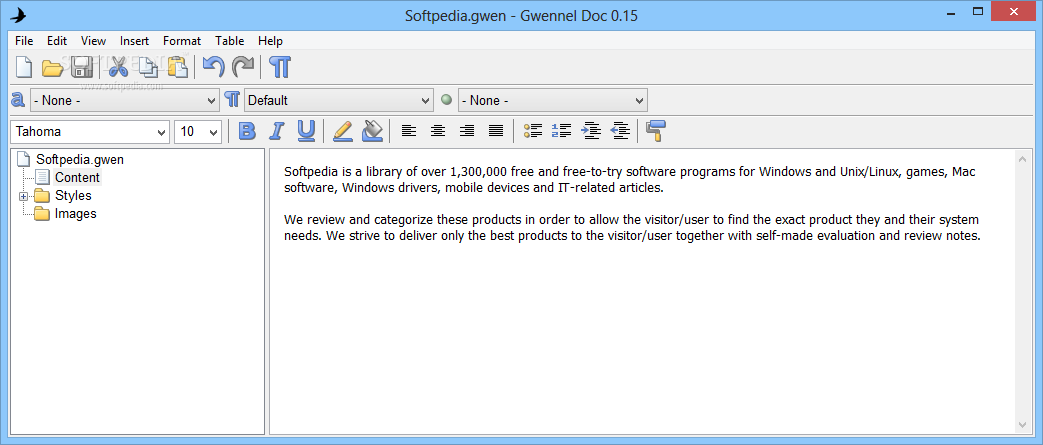
Task: Toggle italic formatting
Action: click(x=277, y=131)
